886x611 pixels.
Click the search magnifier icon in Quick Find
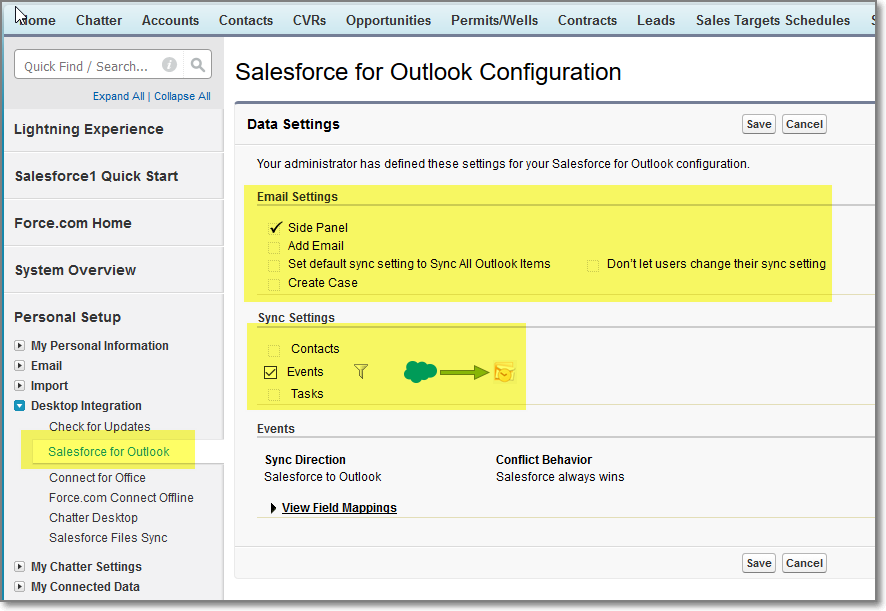click(197, 65)
